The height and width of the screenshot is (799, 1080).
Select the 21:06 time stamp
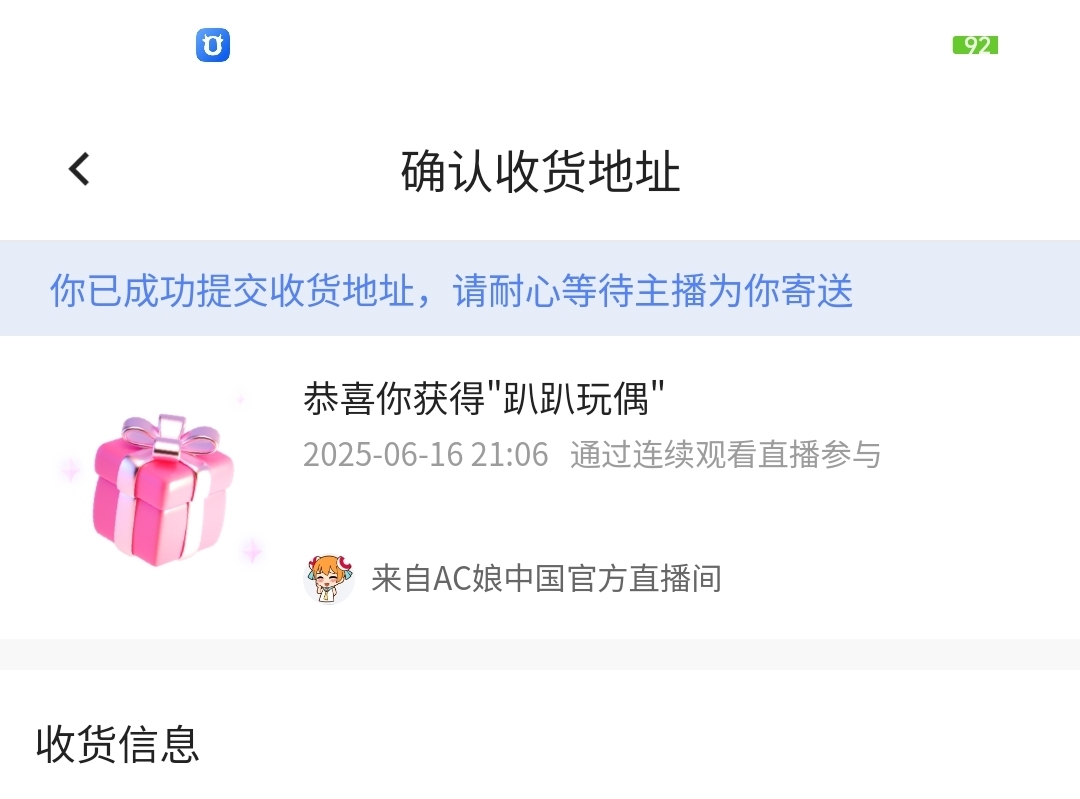tap(510, 455)
